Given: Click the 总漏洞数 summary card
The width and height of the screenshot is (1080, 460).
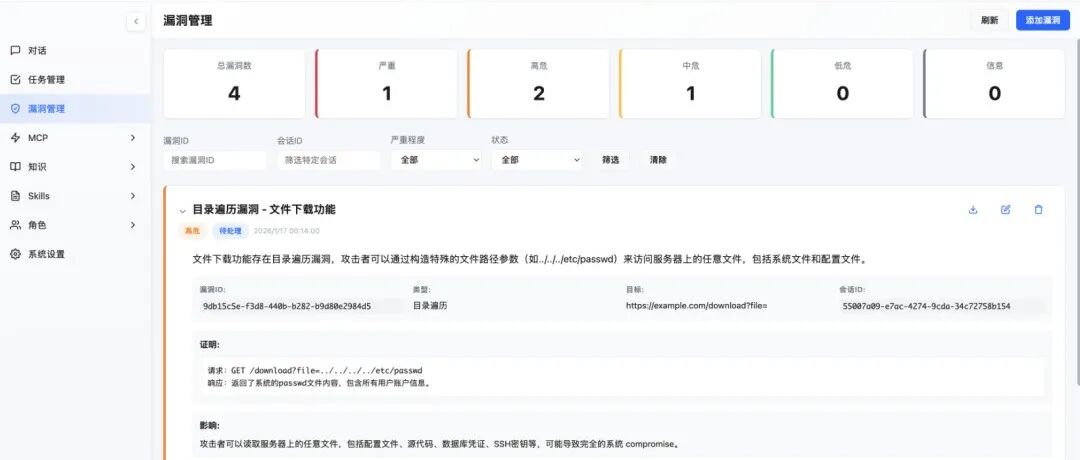Looking at the screenshot, I should click(x=234, y=83).
